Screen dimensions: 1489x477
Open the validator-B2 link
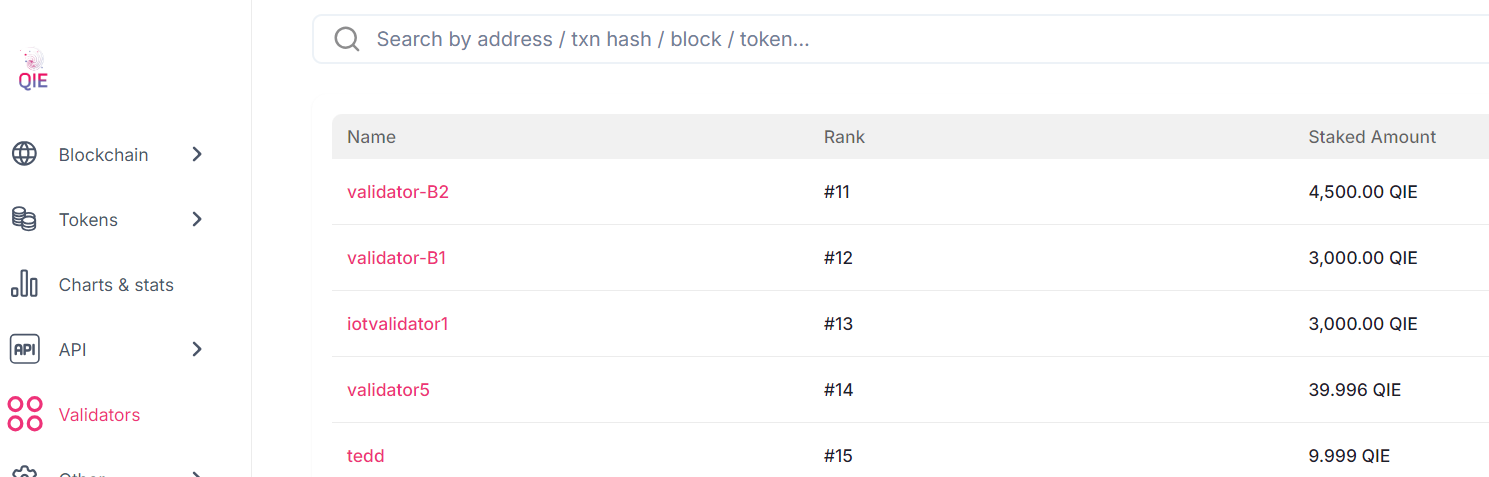coord(398,192)
